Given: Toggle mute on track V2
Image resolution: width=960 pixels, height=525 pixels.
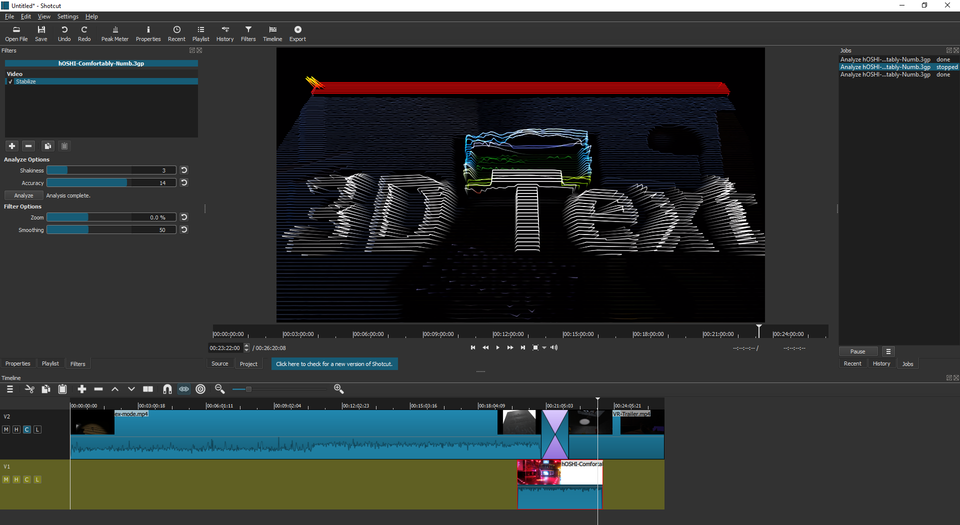Looking at the screenshot, I should (6, 429).
